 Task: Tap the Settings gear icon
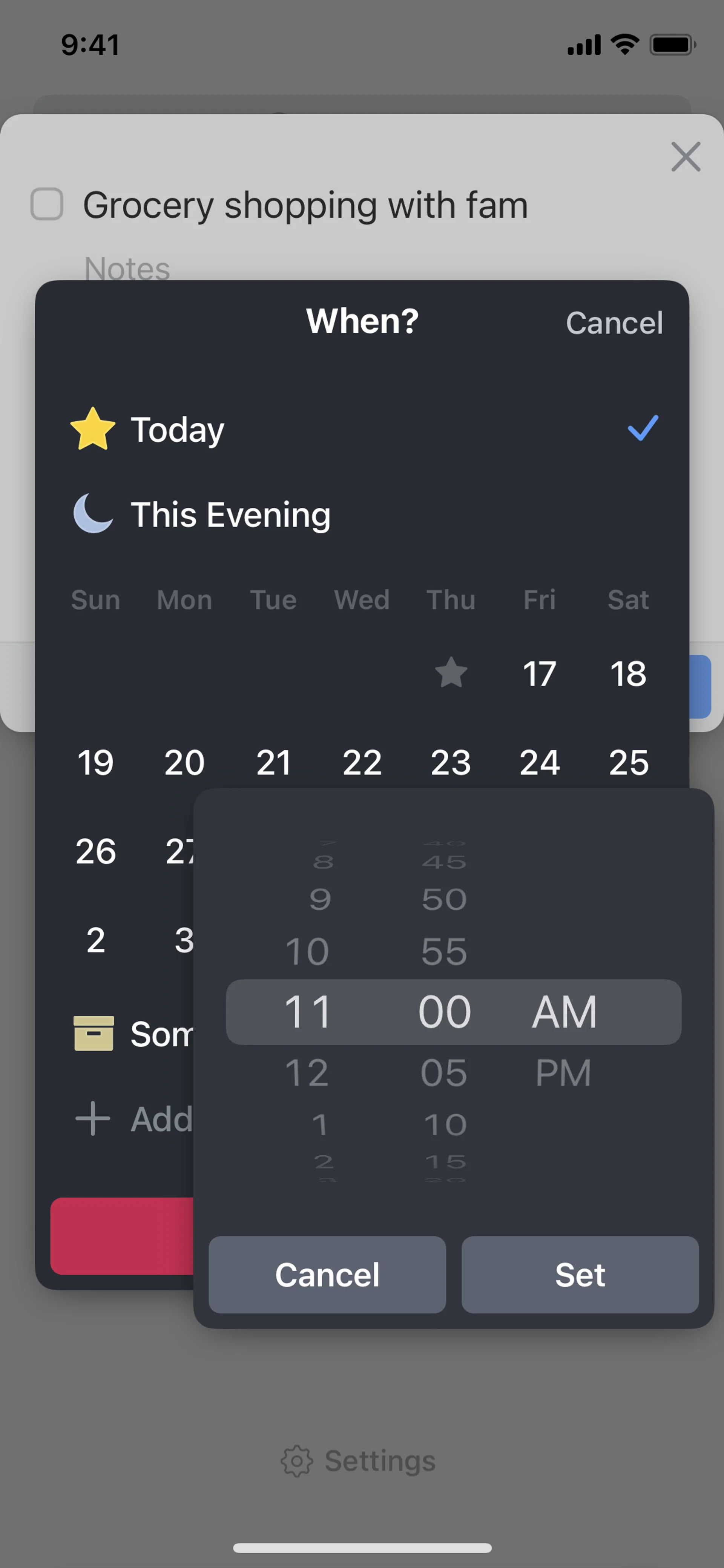coord(296,1461)
